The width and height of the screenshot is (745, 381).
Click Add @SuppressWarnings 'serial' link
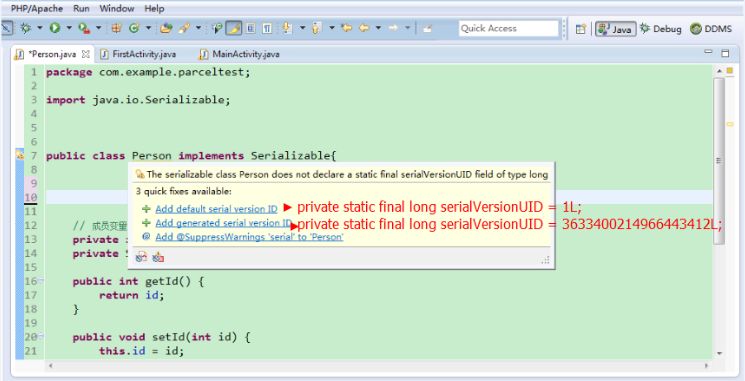(249, 237)
